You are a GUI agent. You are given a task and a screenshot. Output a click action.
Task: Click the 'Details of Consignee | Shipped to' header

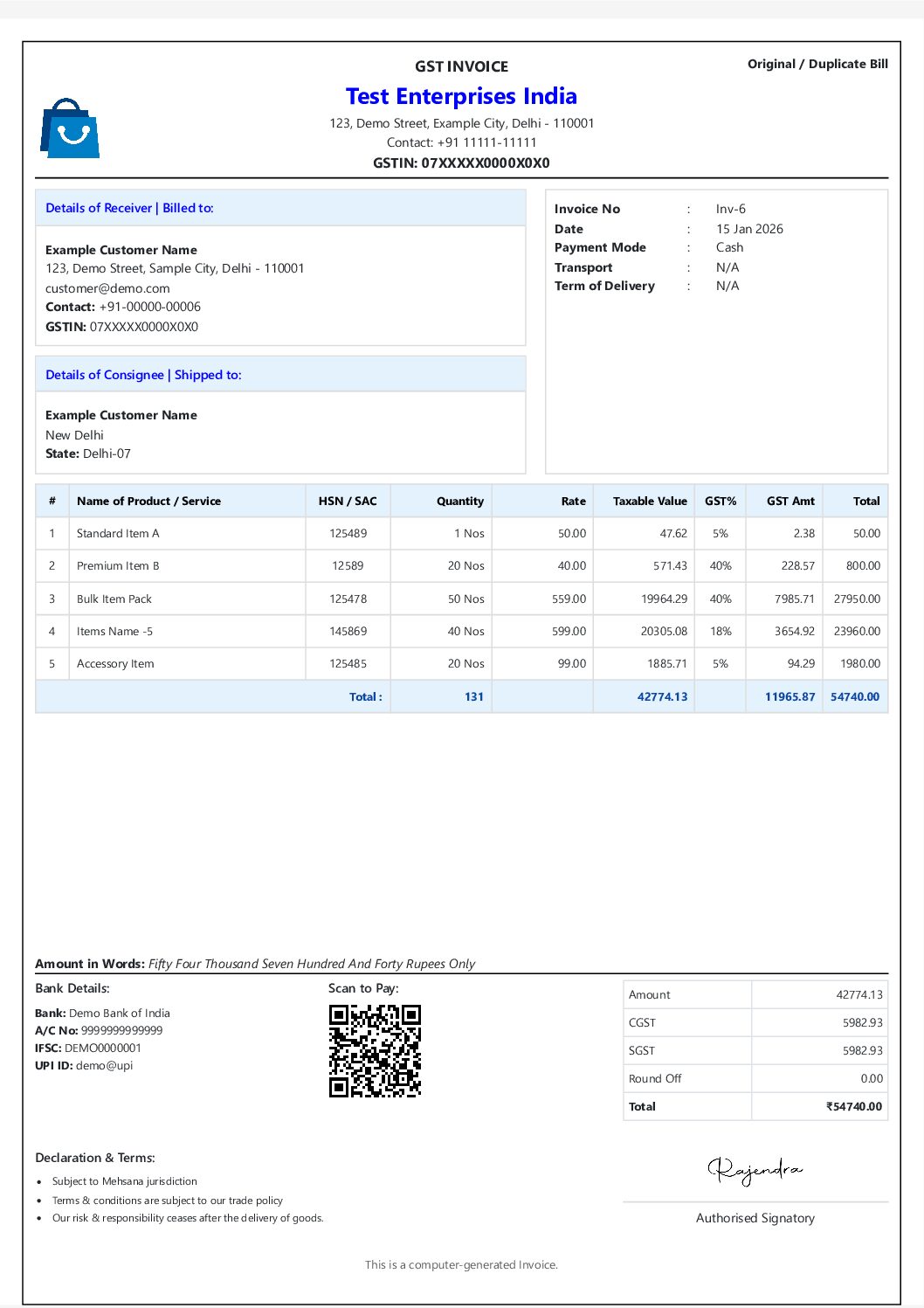[143, 375]
